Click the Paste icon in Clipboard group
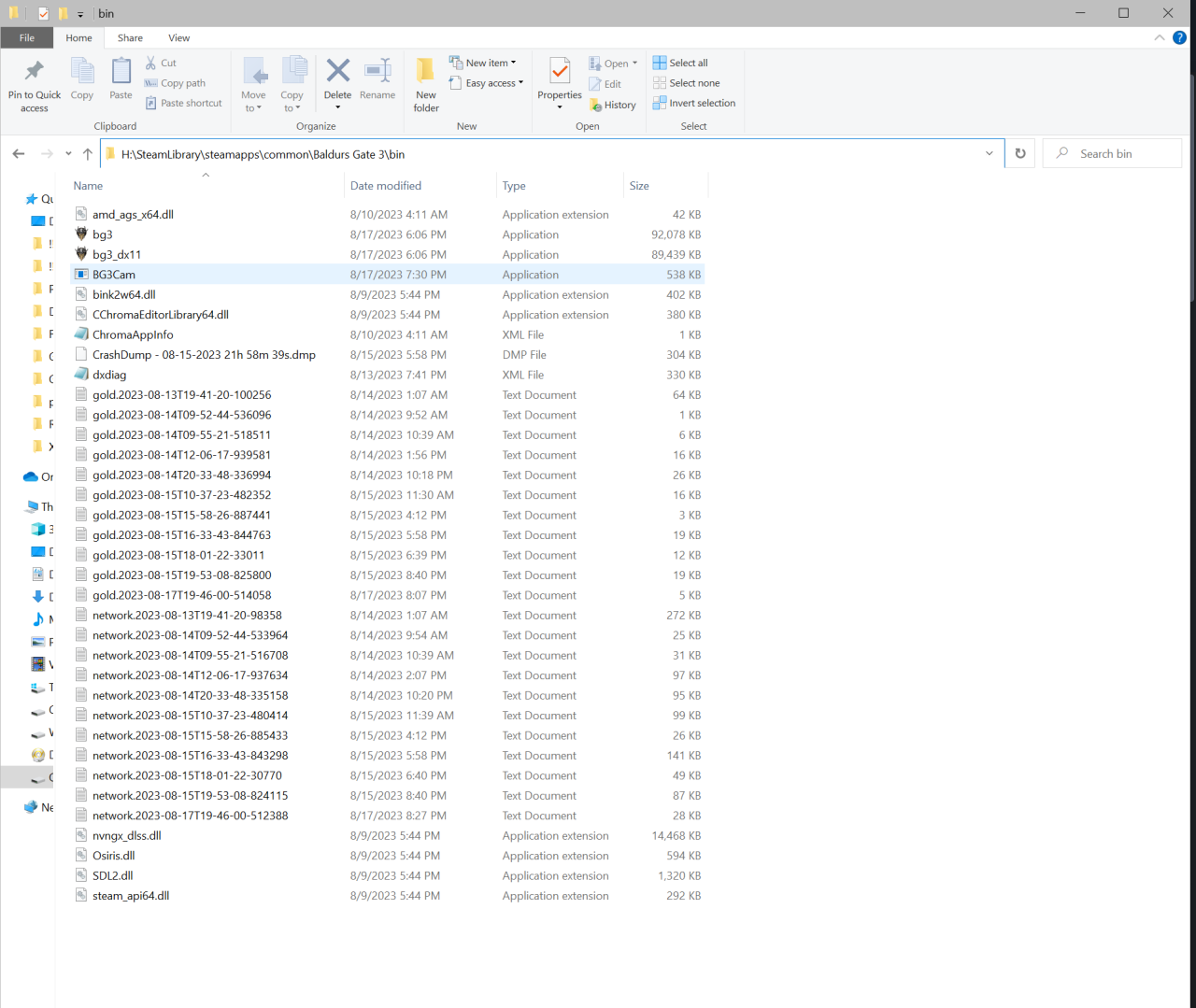The image size is (1196, 1008). 121,72
